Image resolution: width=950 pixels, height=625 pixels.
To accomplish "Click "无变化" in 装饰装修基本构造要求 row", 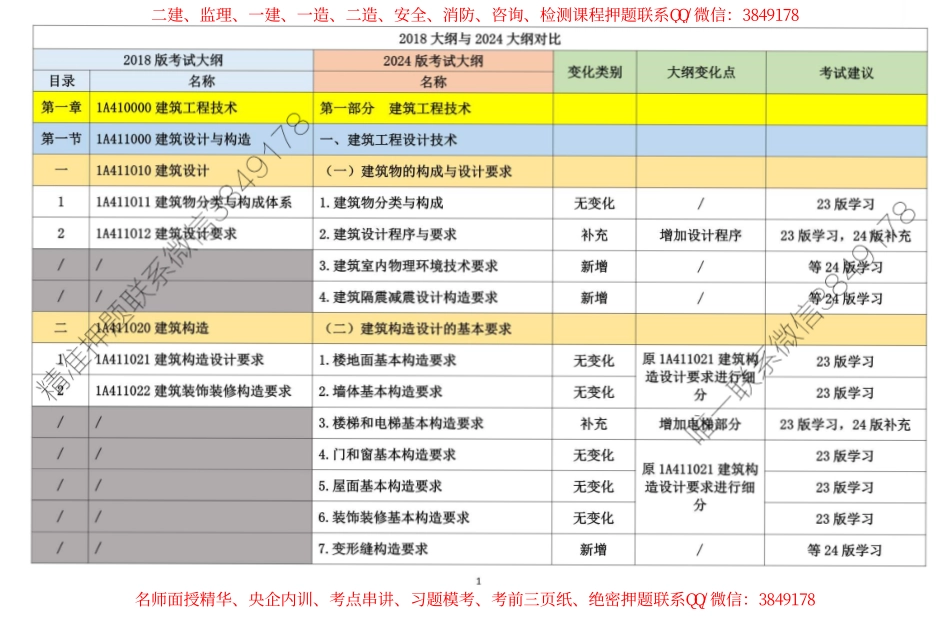I will [593, 518].
